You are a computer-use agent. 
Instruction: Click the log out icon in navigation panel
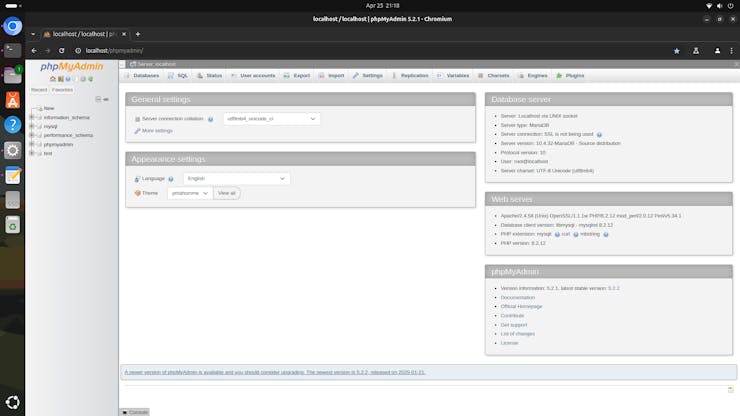pos(60,79)
